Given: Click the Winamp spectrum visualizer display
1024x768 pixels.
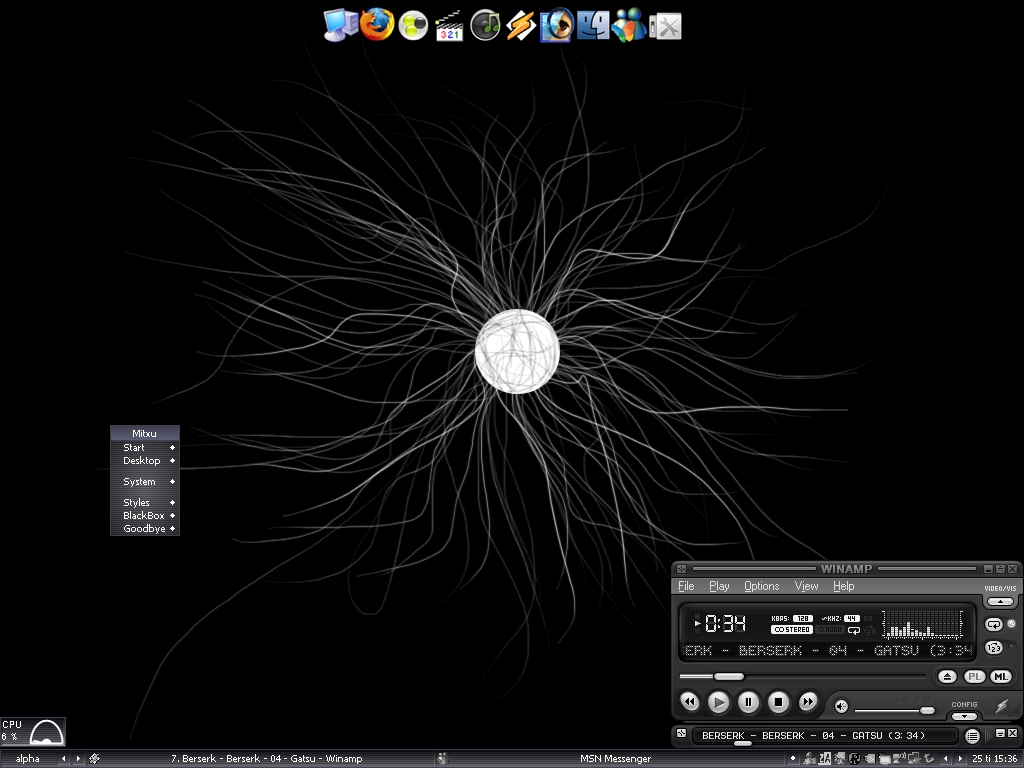Looking at the screenshot, I should (922, 624).
